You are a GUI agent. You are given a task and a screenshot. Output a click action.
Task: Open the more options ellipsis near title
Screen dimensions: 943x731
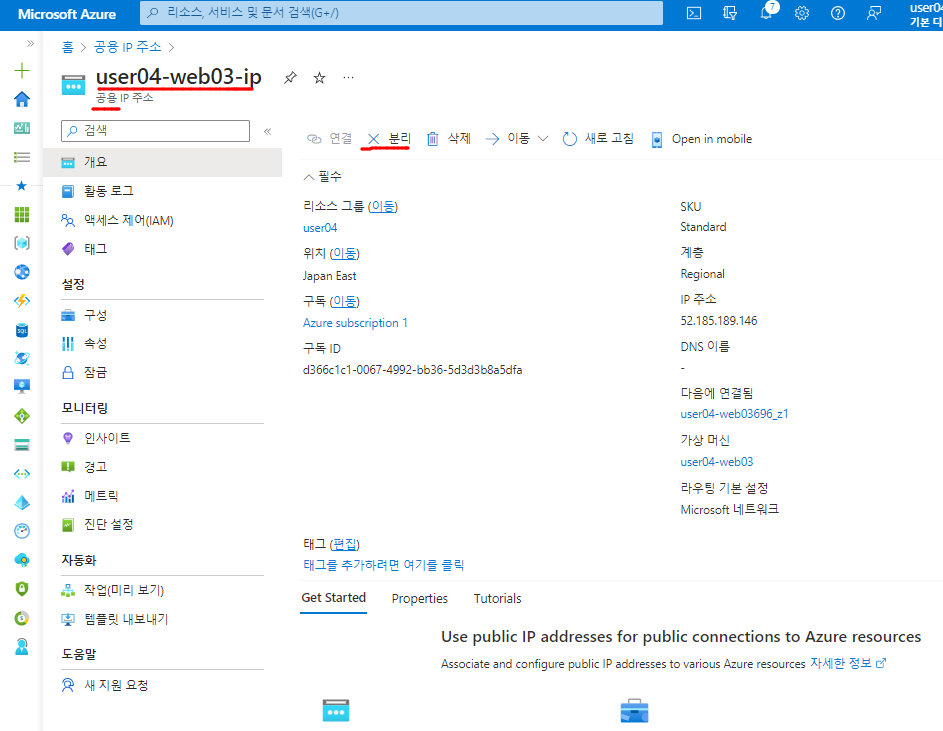348,78
